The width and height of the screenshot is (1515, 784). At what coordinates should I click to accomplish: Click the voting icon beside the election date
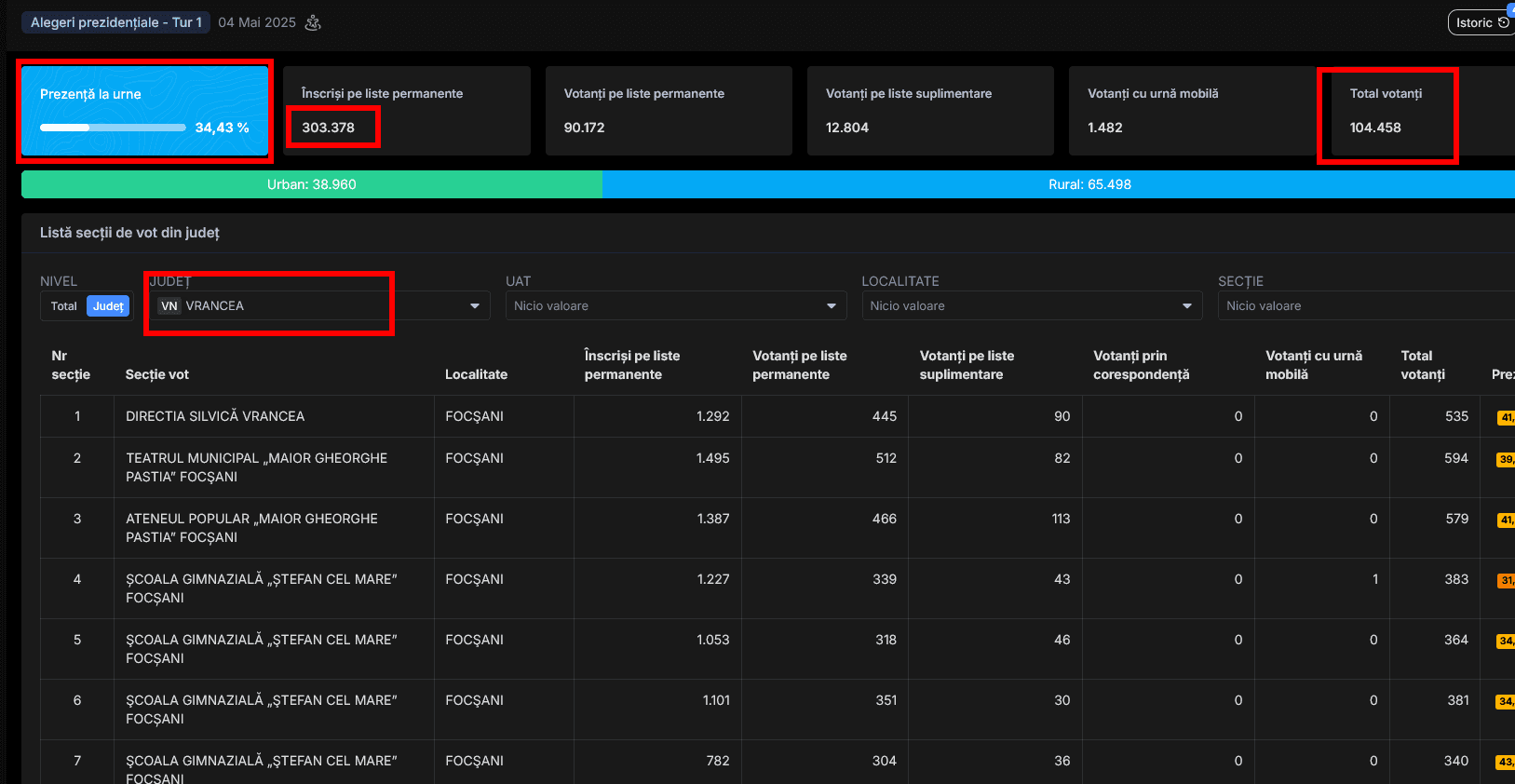pos(313,22)
